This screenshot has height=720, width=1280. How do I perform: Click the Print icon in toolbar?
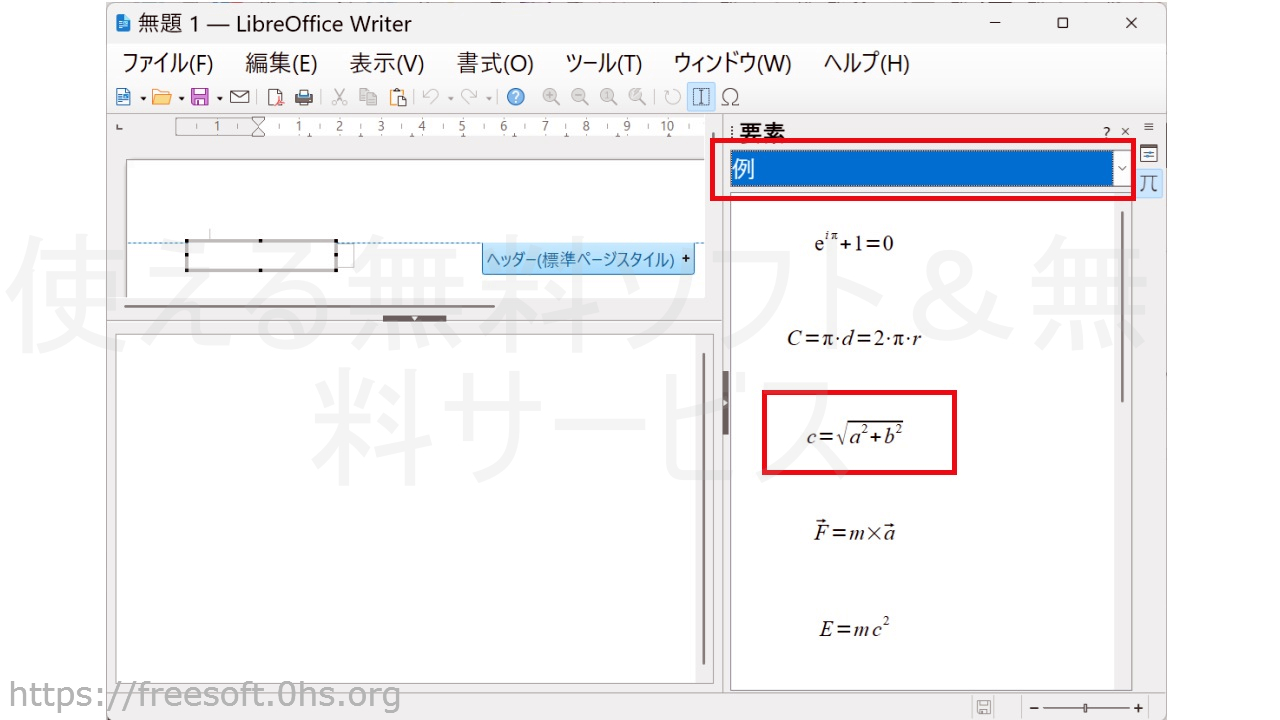coord(303,97)
